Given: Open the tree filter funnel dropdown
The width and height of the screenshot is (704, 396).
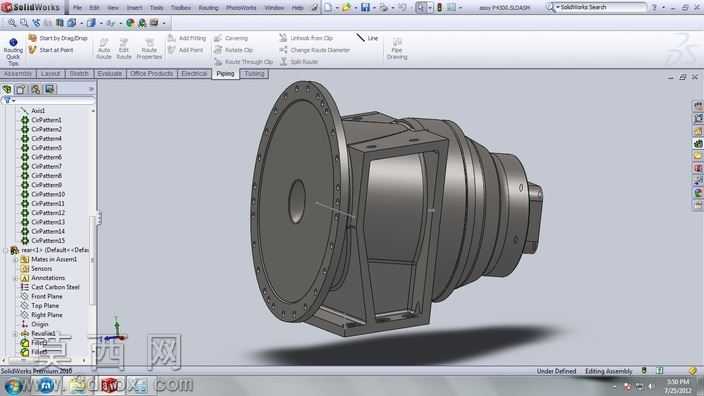Looking at the screenshot, I should 9,101.
